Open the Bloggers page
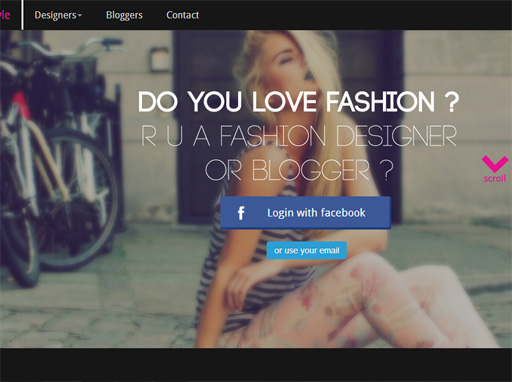The height and width of the screenshot is (382, 512). click(124, 15)
